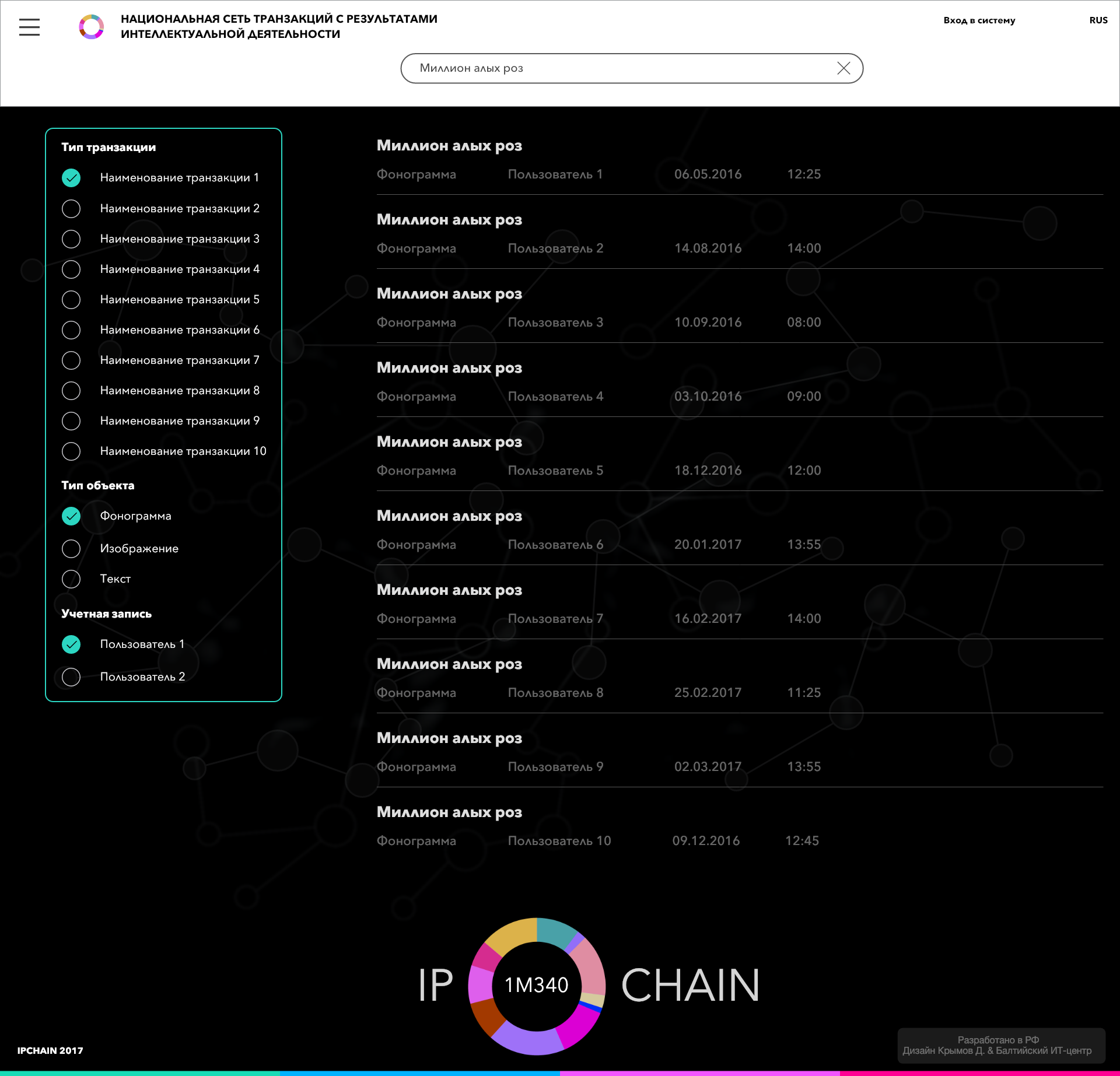1120x1076 pixels.
Task: Select 'Наименование транзакции 8' checkbox
Action: click(71, 390)
